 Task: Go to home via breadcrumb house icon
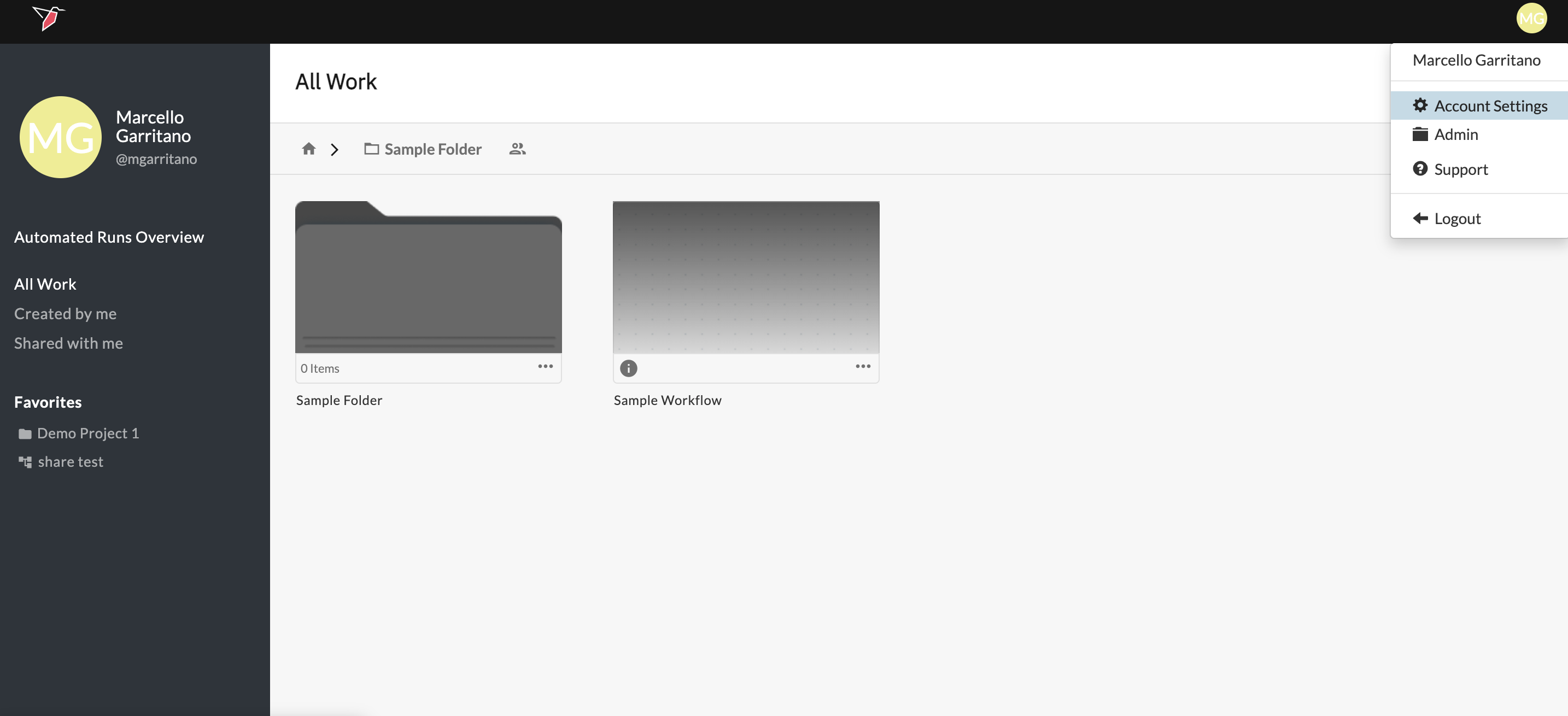pos(308,149)
